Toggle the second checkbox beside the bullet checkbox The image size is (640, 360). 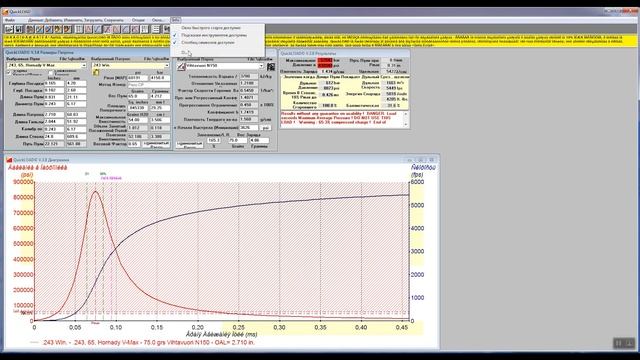coord(51,72)
